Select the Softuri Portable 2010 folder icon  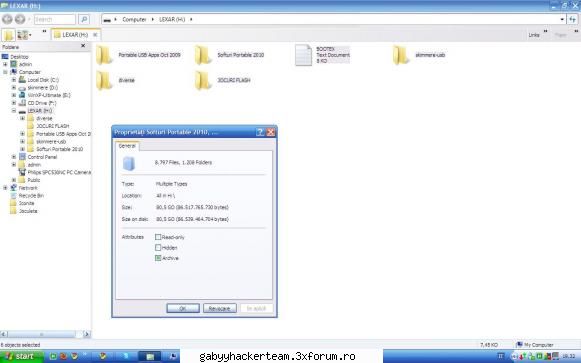(203, 55)
